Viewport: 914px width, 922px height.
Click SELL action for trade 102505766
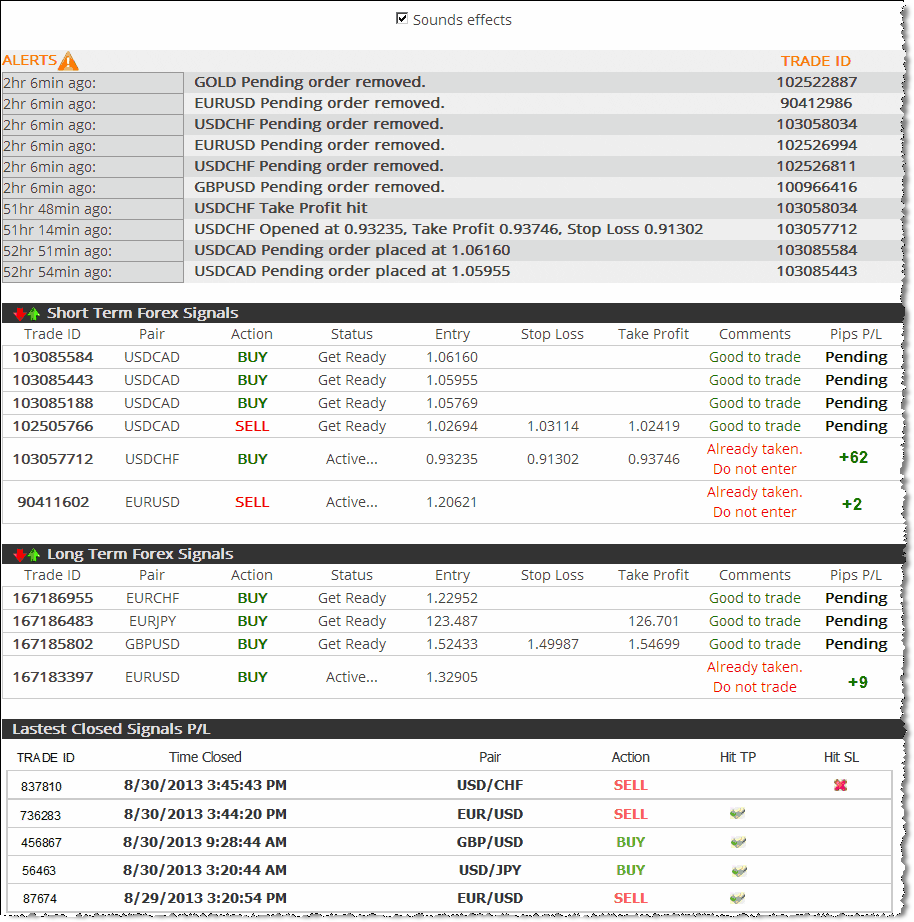point(252,426)
